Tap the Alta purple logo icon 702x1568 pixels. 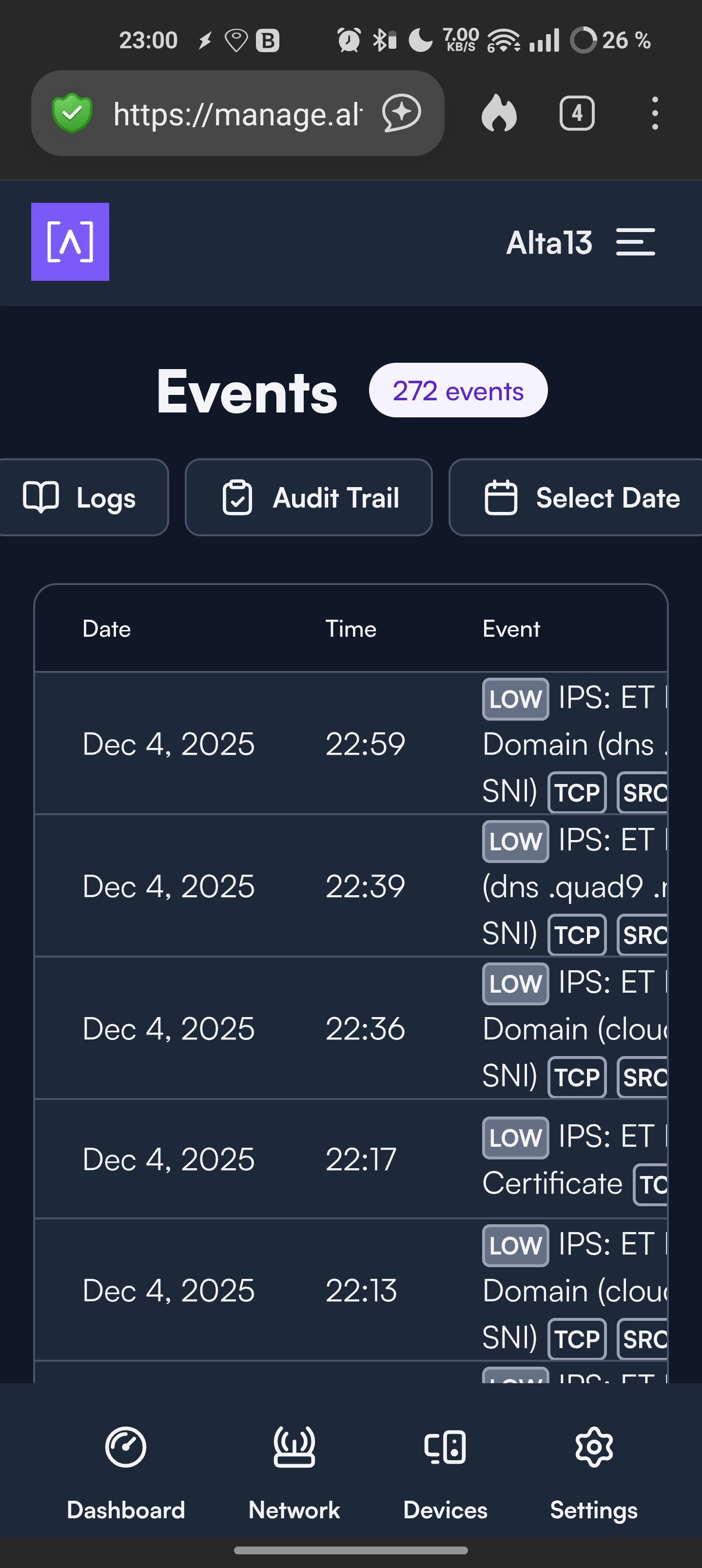(x=70, y=242)
